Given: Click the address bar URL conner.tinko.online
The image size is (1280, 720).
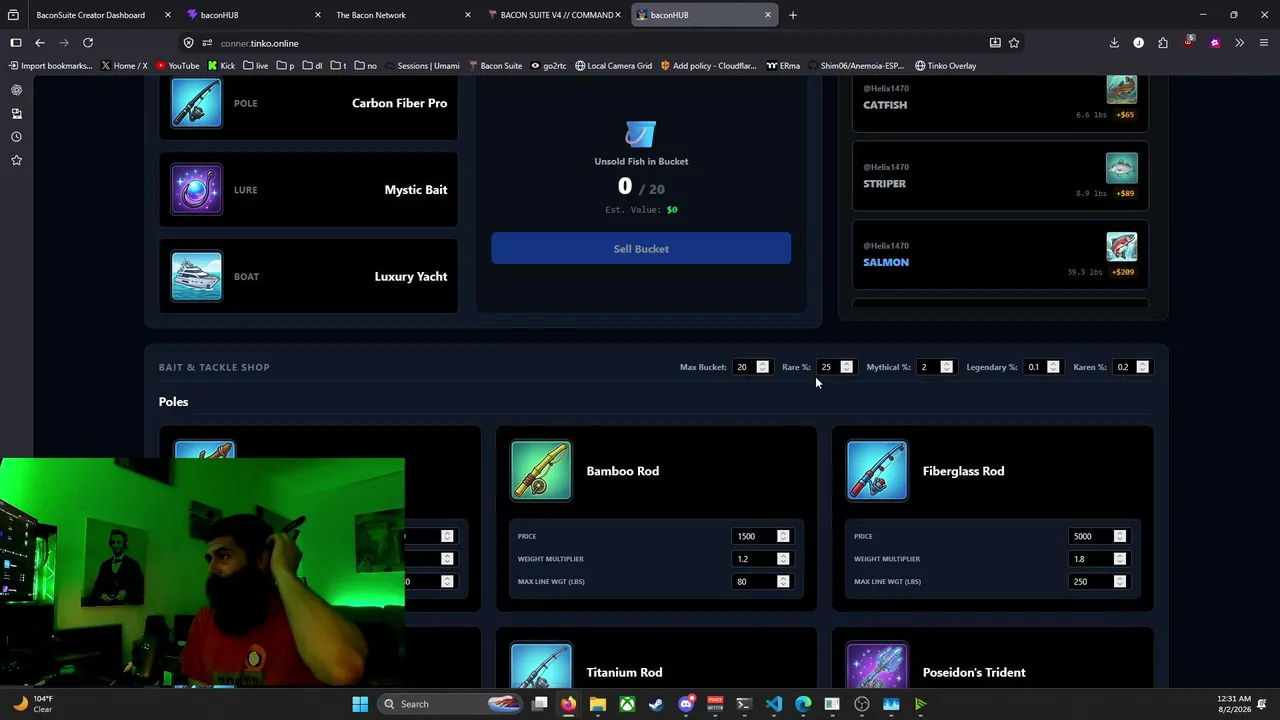Looking at the screenshot, I should [x=260, y=43].
